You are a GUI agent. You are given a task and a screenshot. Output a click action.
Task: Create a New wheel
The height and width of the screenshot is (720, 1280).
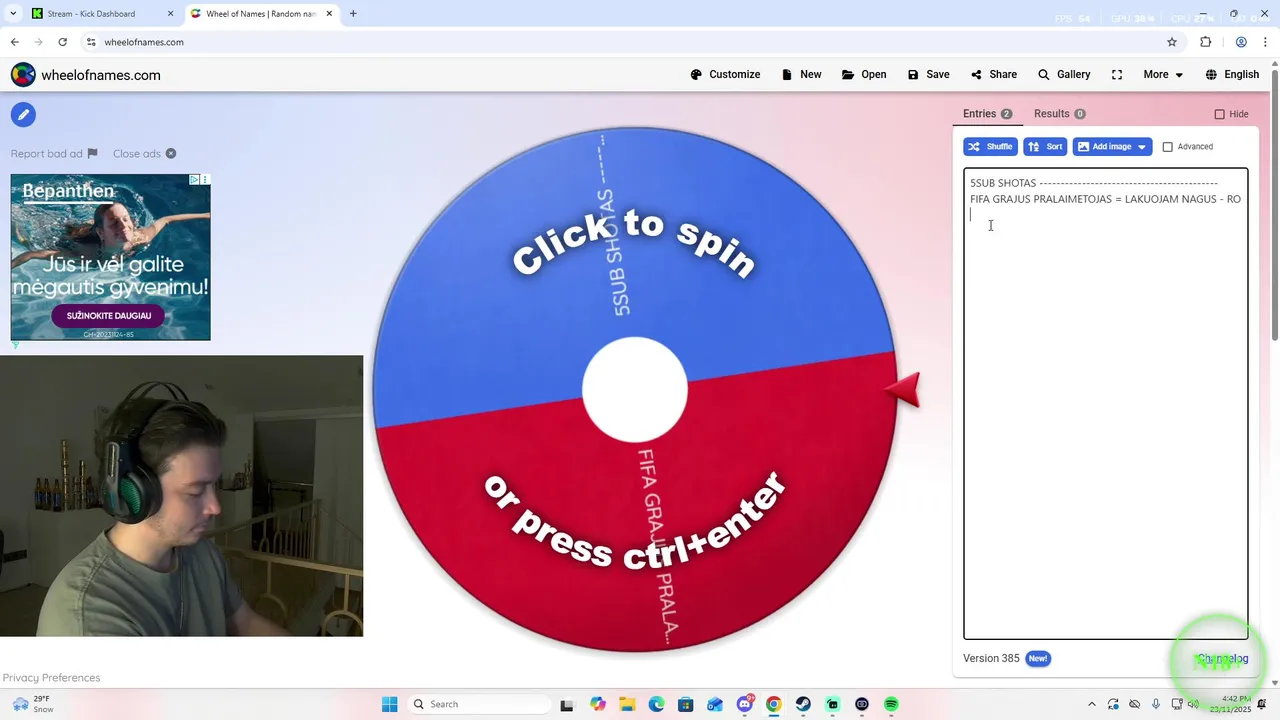pos(801,75)
